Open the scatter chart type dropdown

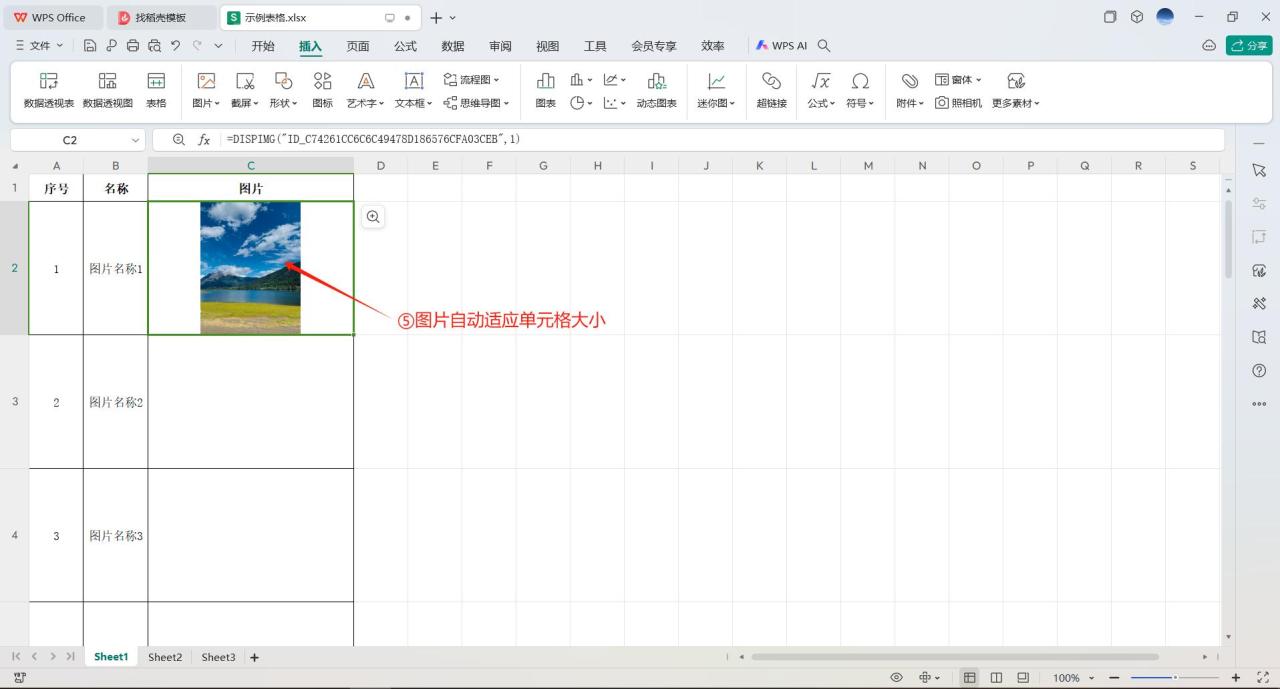click(615, 102)
